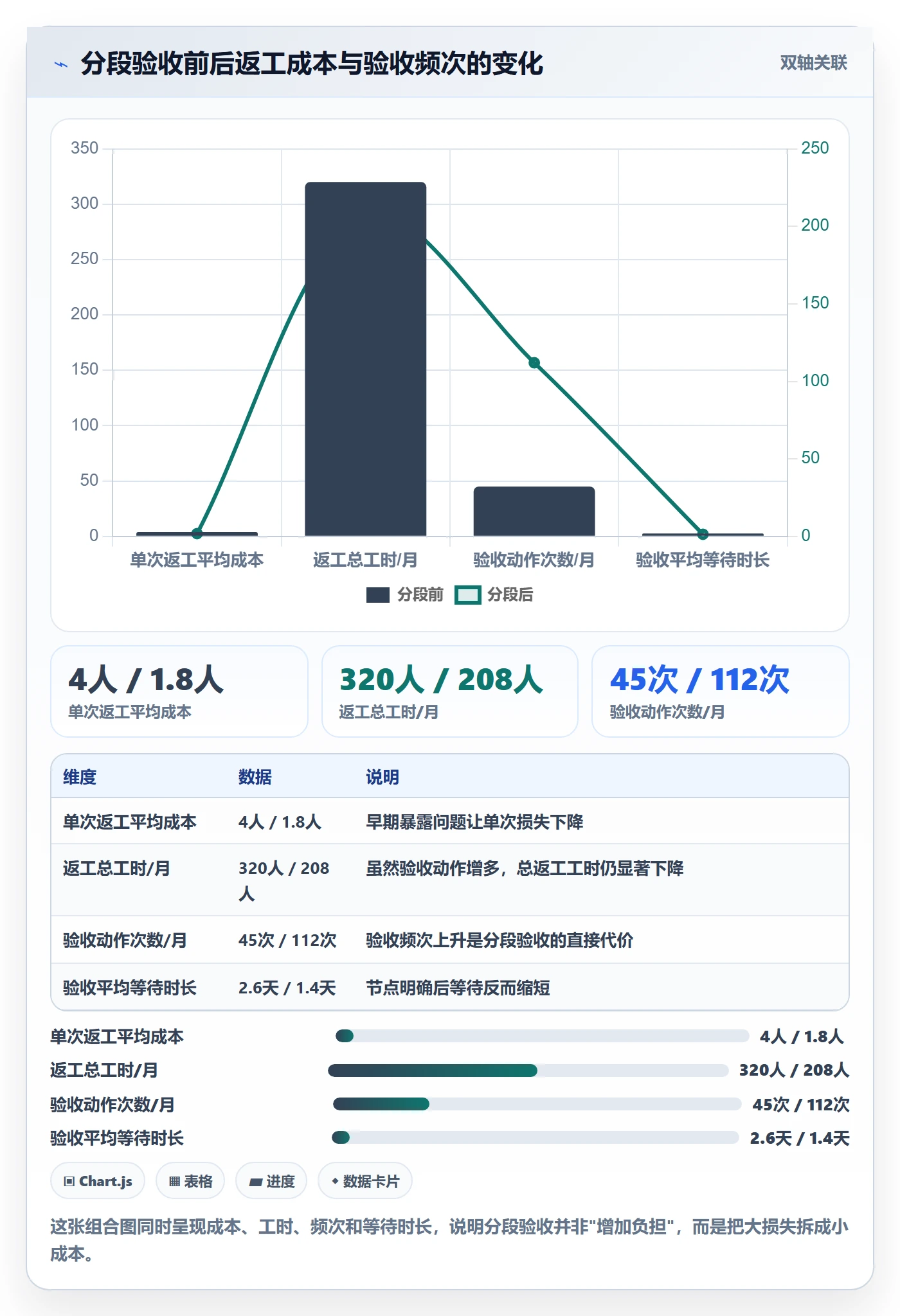Click the green 200 tick on the right axis
Screen dimensions: 900x1316
(x=815, y=225)
